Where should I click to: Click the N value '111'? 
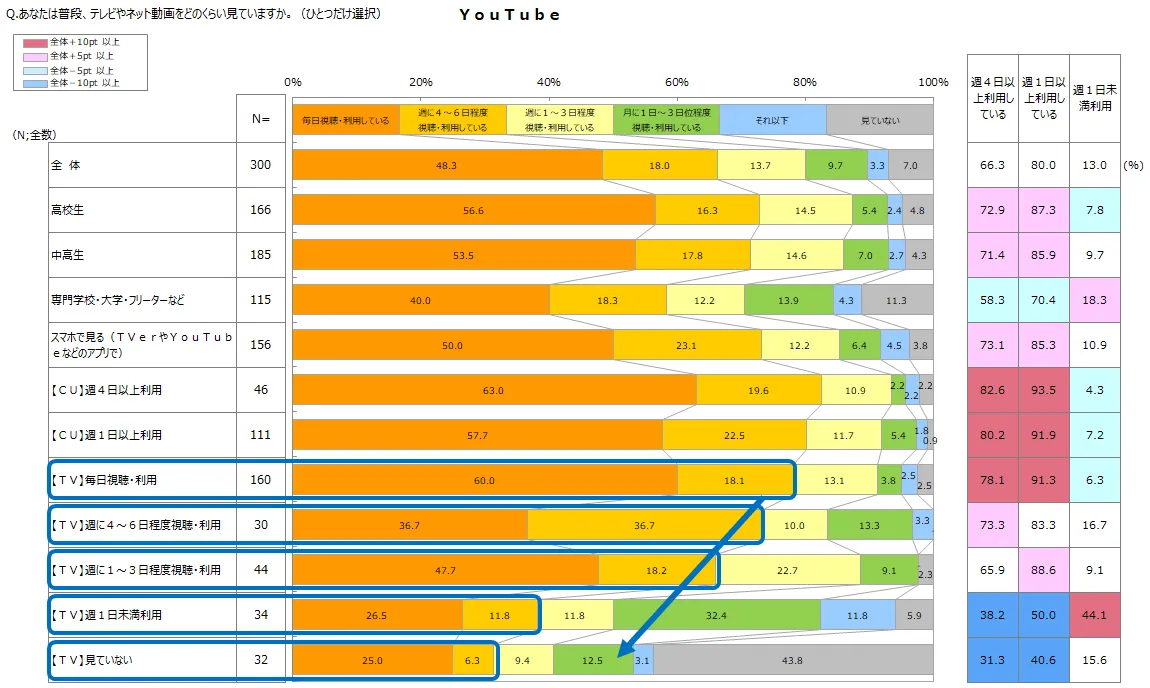click(260, 435)
